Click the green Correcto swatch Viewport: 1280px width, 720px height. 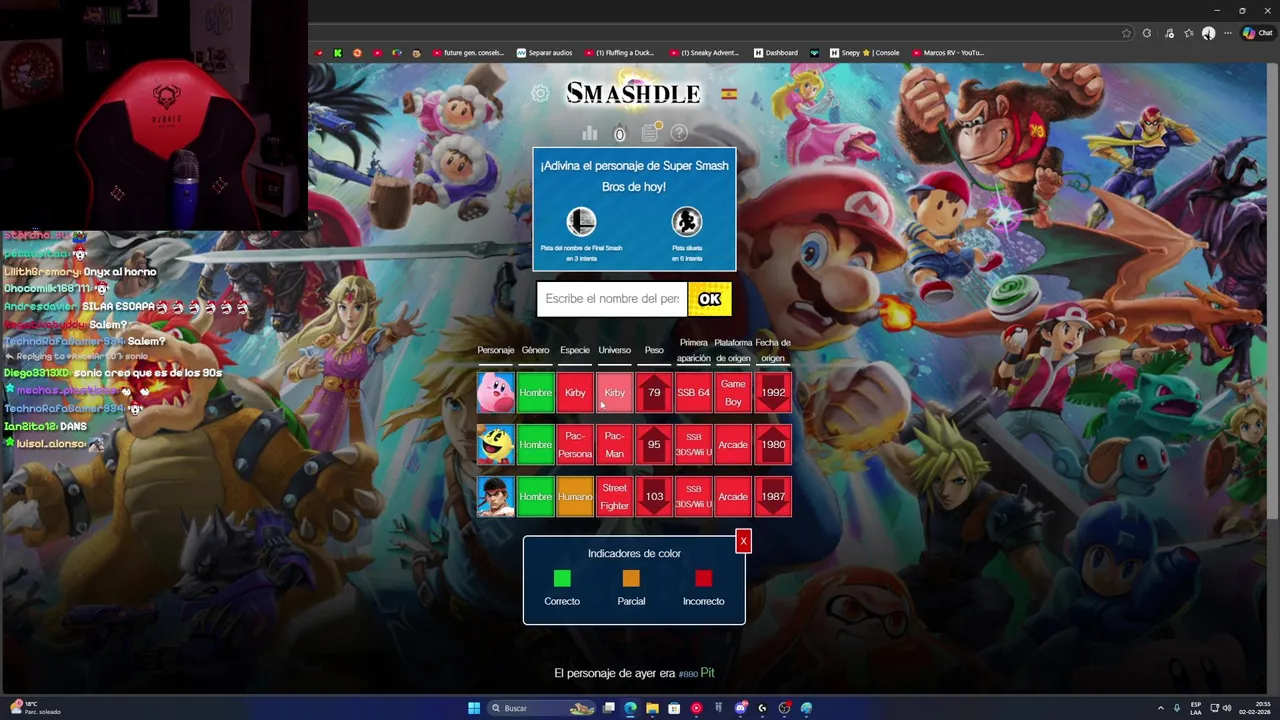(562, 578)
